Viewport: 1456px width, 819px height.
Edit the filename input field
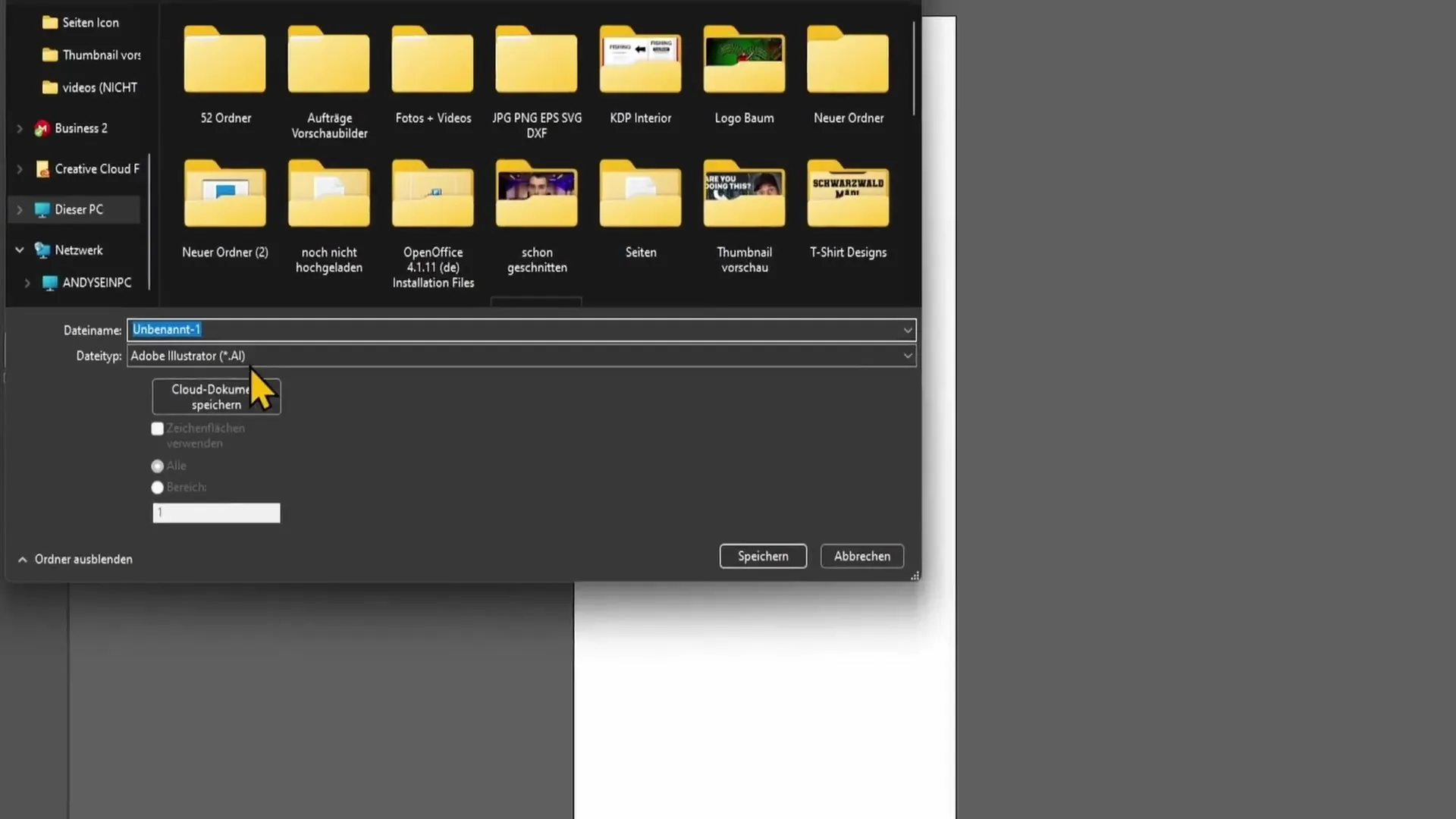click(x=519, y=329)
